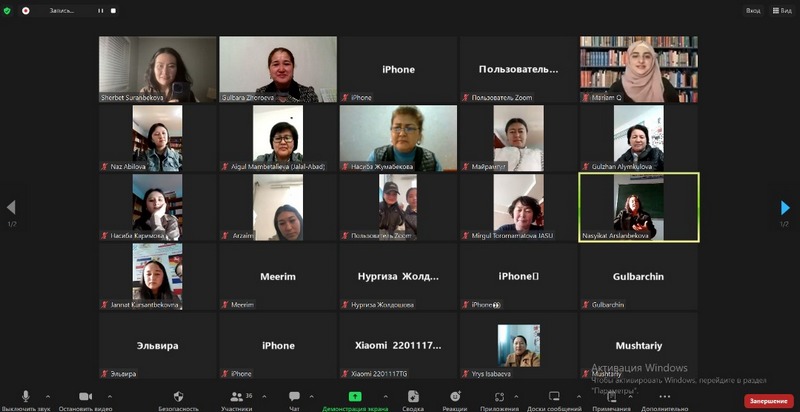Open the Участники participants panel
This screenshot has height=412, width=800.
point(236,397)
